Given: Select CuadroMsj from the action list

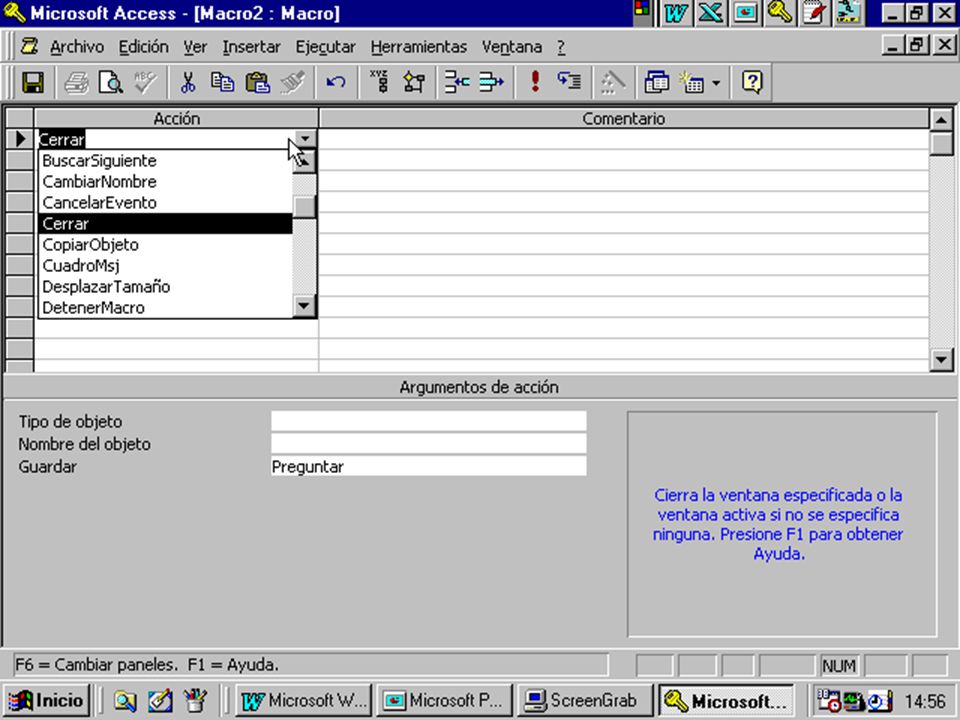Looking at the screenshot, I should (x=165, y=265).
